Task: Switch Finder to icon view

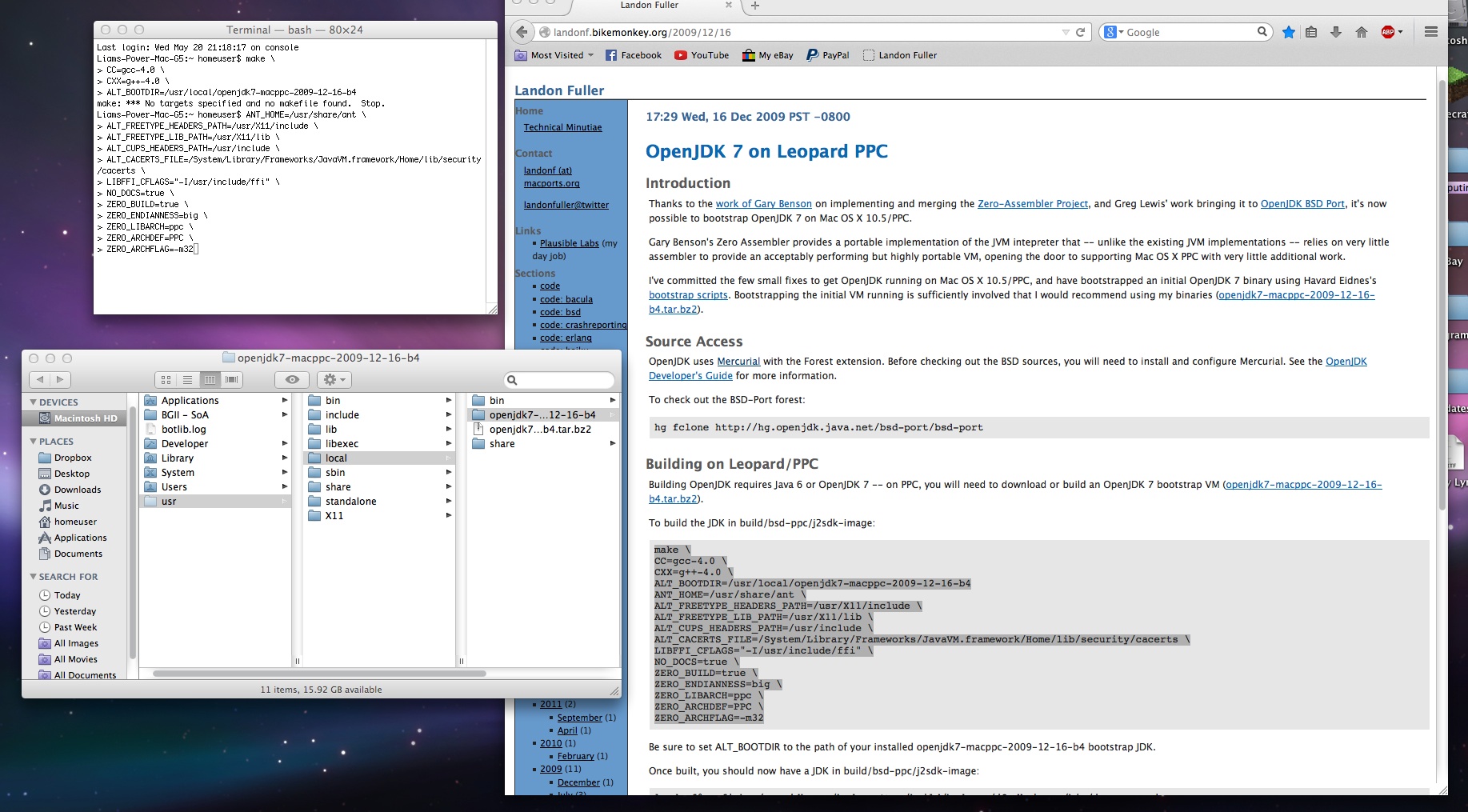Action: (166, 379)
